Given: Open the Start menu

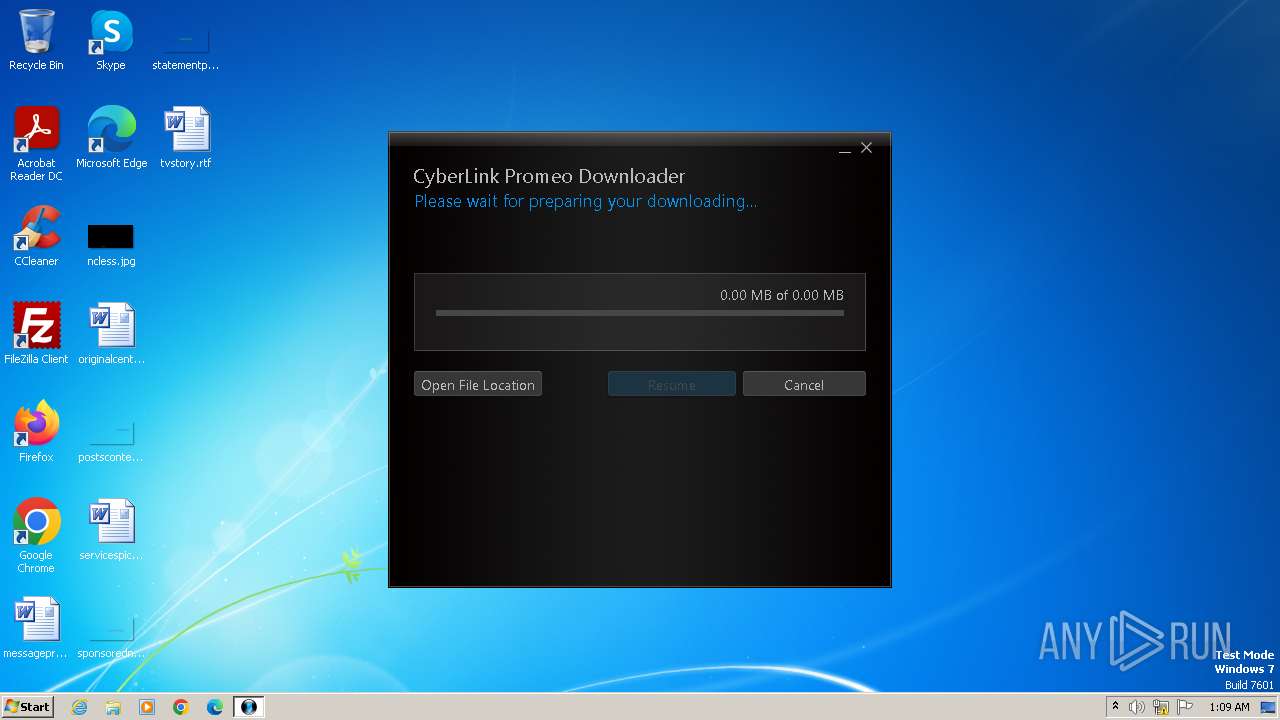Looking at the screenshot, I should [28, 707].
